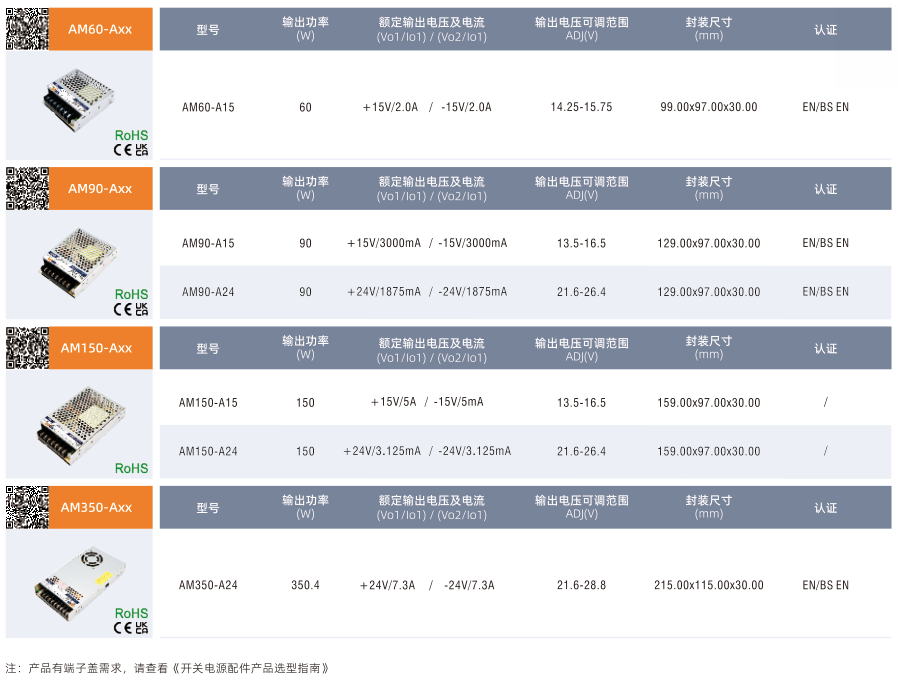
Task: Click the AM60 power supply product photo
Action: click(x=78, y=97)
